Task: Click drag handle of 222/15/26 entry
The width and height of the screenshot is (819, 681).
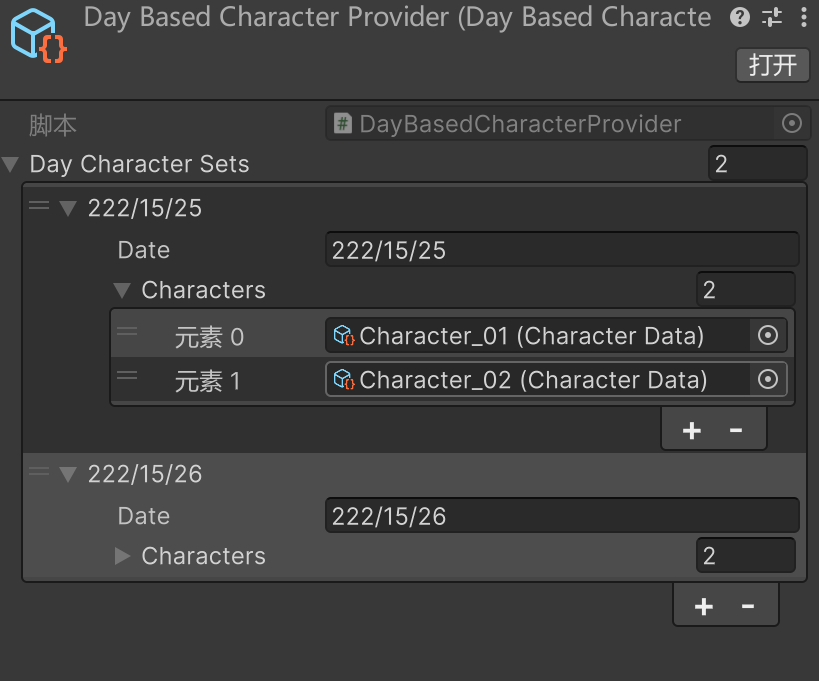Action: pos(39,473)
